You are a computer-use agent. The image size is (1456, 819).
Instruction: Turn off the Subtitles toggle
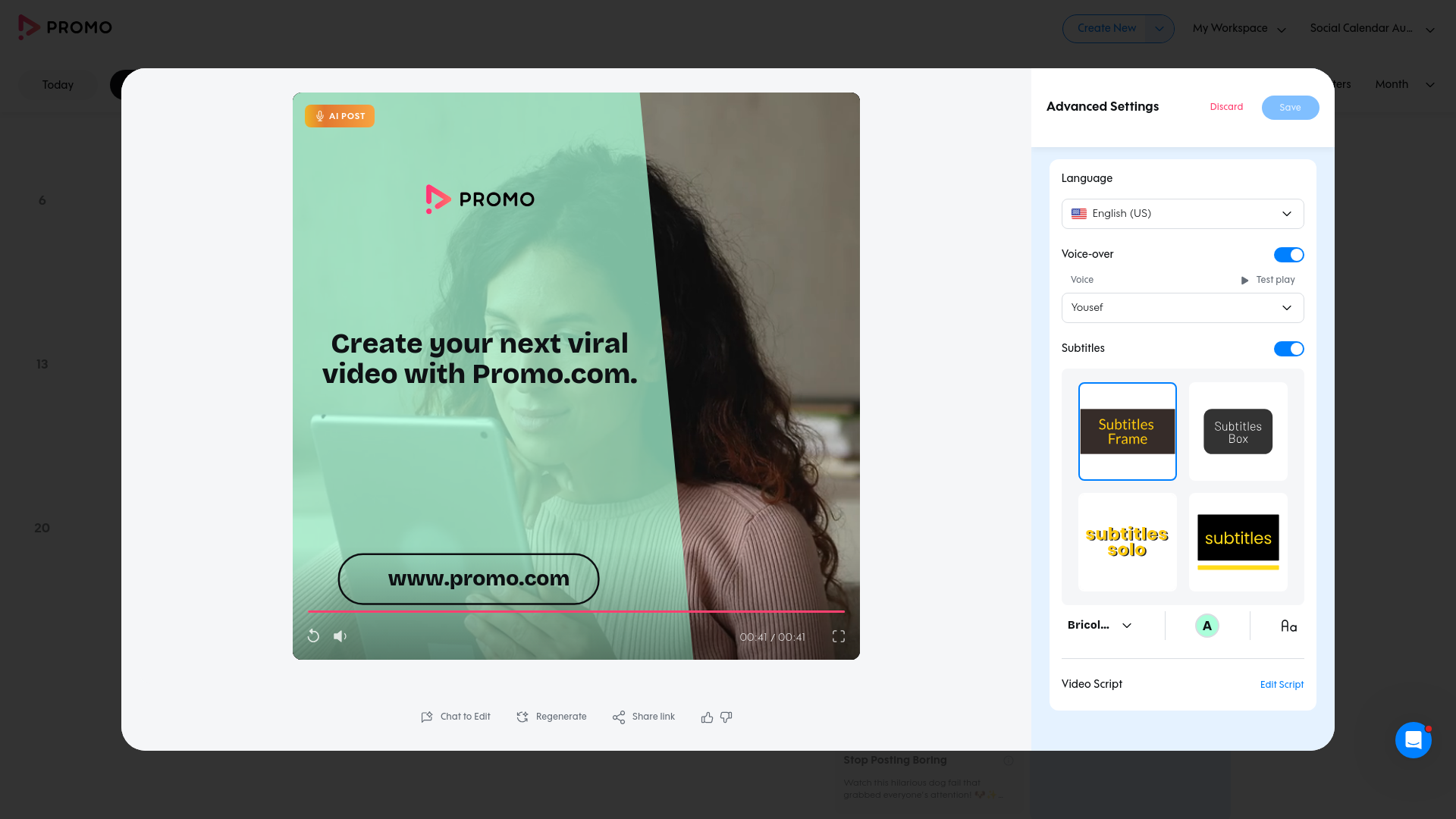tap(1288, 349)
